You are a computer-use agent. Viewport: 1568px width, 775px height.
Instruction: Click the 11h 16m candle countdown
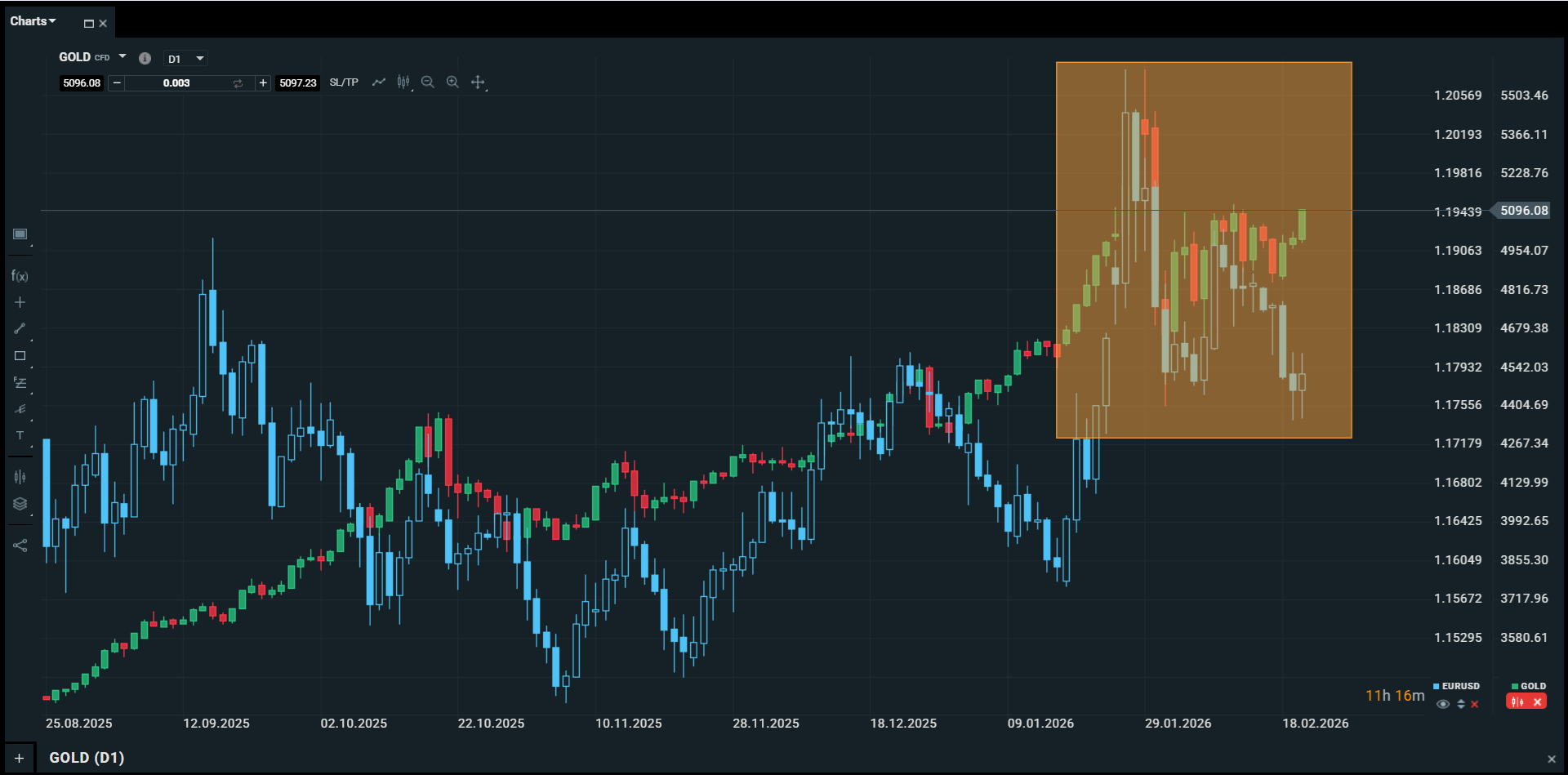point(1395,696)
